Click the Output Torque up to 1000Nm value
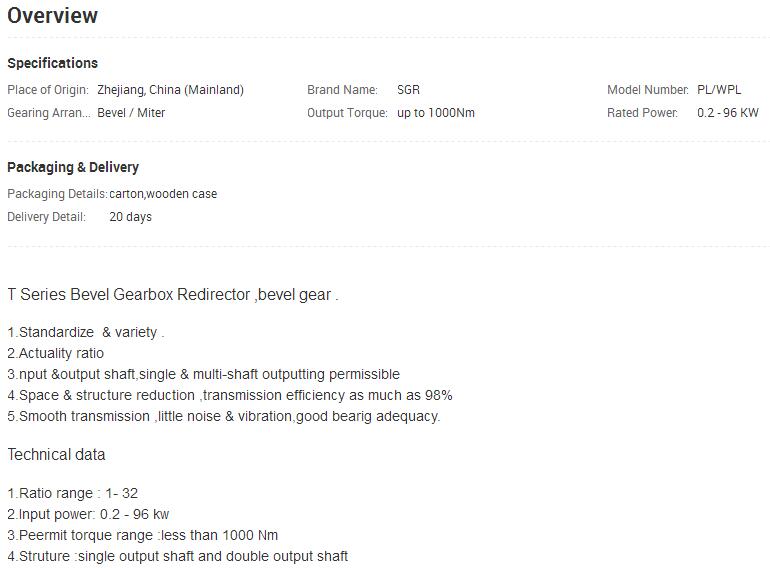The height and width of the screenshot is (568, 770). pos(436,113)
